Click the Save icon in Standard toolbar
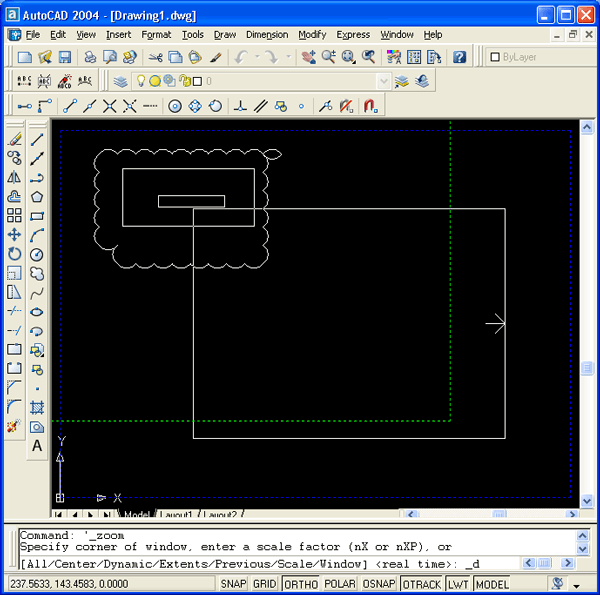Image resolution: width=600 pixels, height=595 pixels. click(x=66, y=57)
